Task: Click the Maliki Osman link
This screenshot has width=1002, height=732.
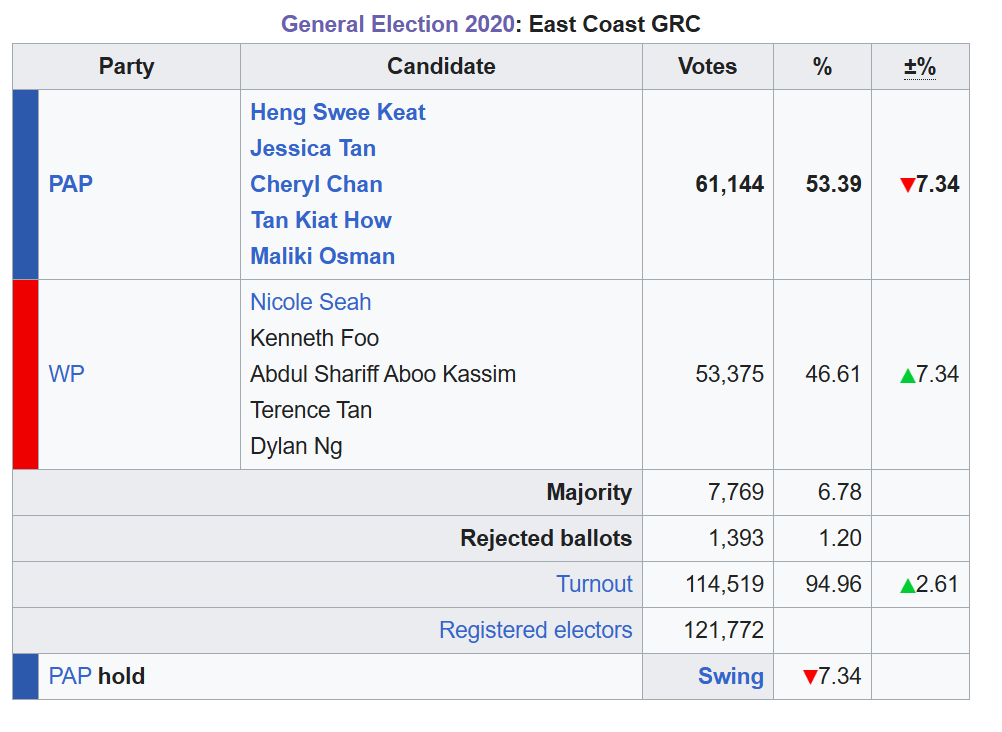Action: pyautogui.click(x=322, y=256)
